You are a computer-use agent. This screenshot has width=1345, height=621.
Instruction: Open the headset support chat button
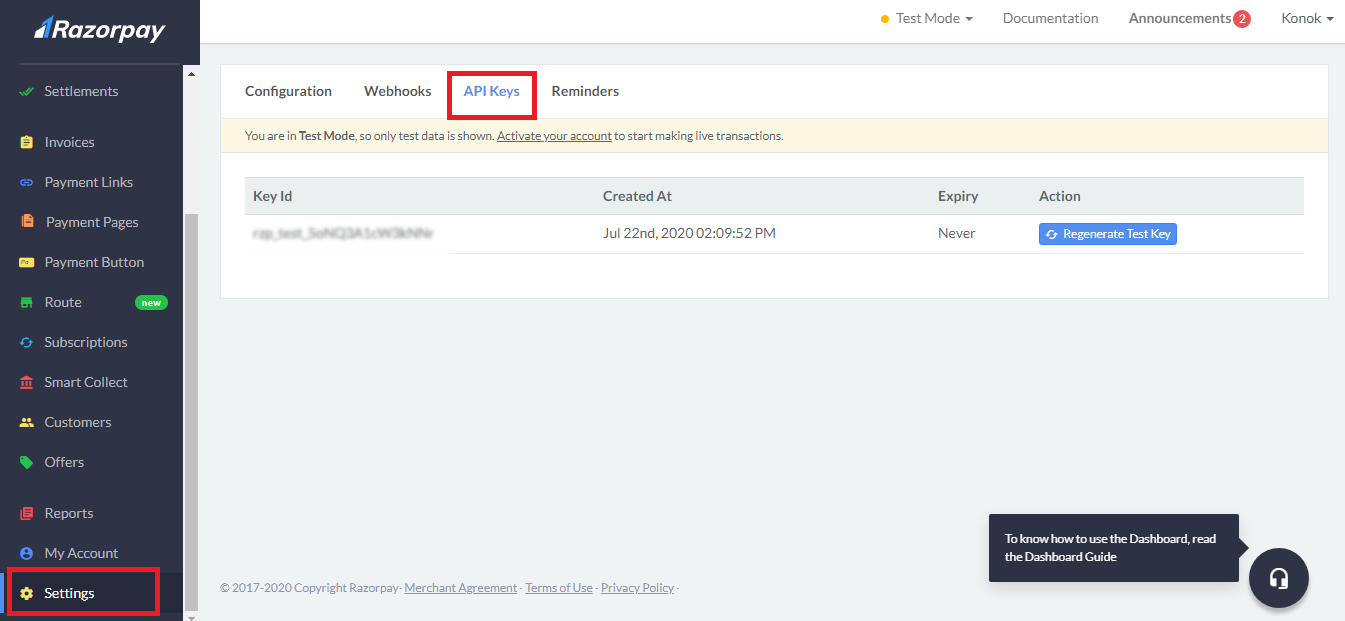tap(1278, 578)
